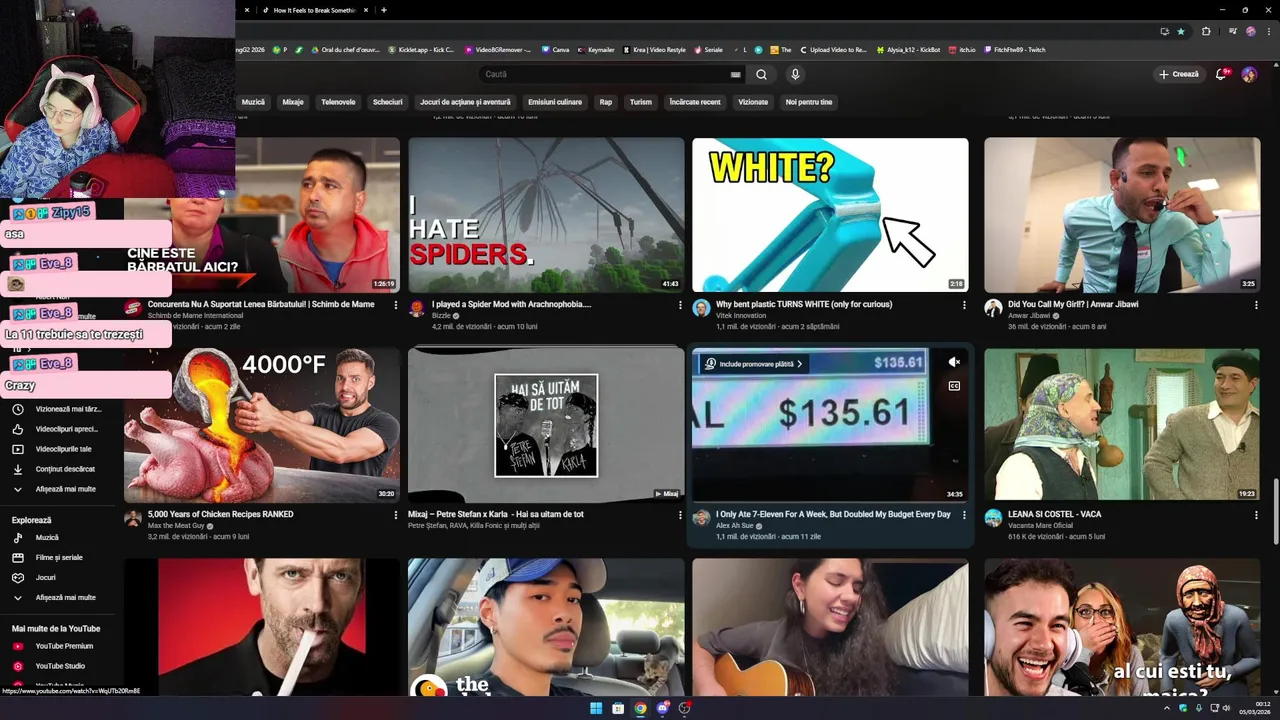Expand Afișează mai multe under Jocuri
Image resolution: width=1280 pixels, height=720 pixels.
pyautogui.click(x=58, y=598)
